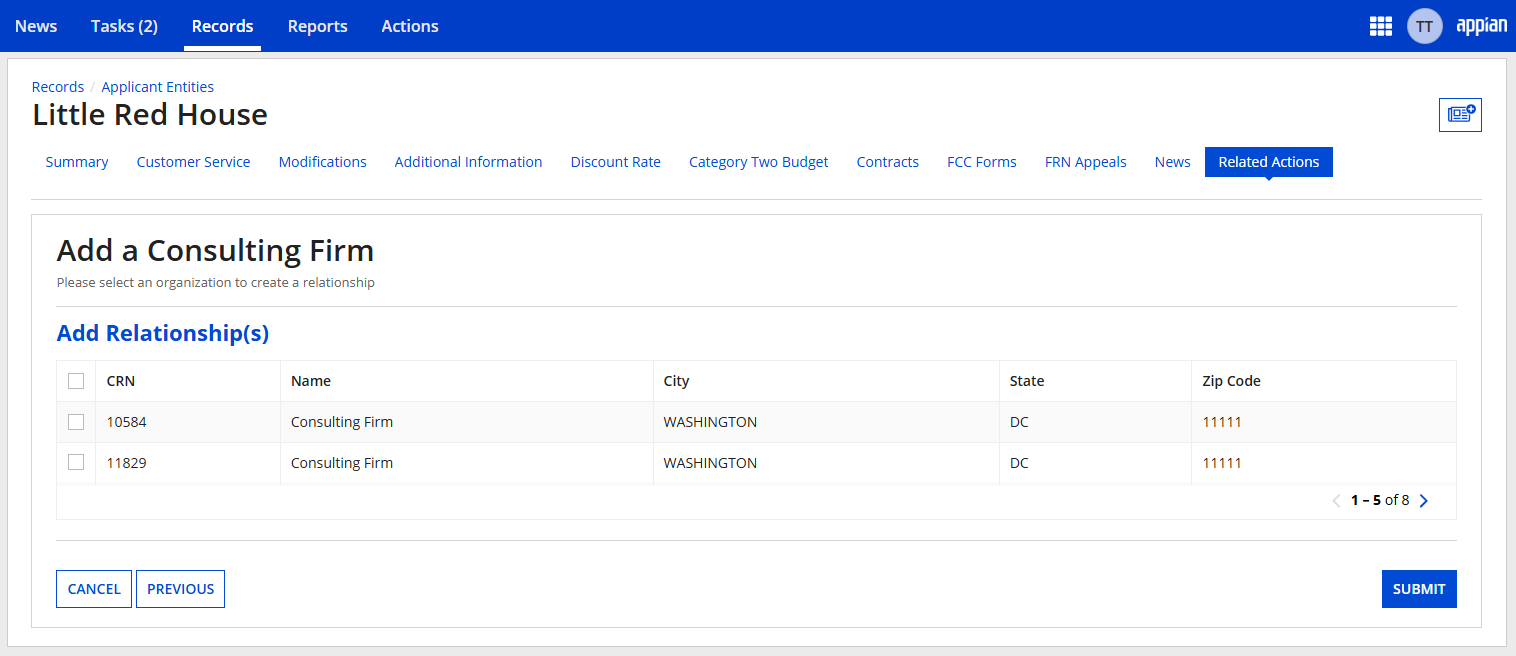1516x656 pixels.
Task: Click the Cancel button
Action: (x=94, y=589)
